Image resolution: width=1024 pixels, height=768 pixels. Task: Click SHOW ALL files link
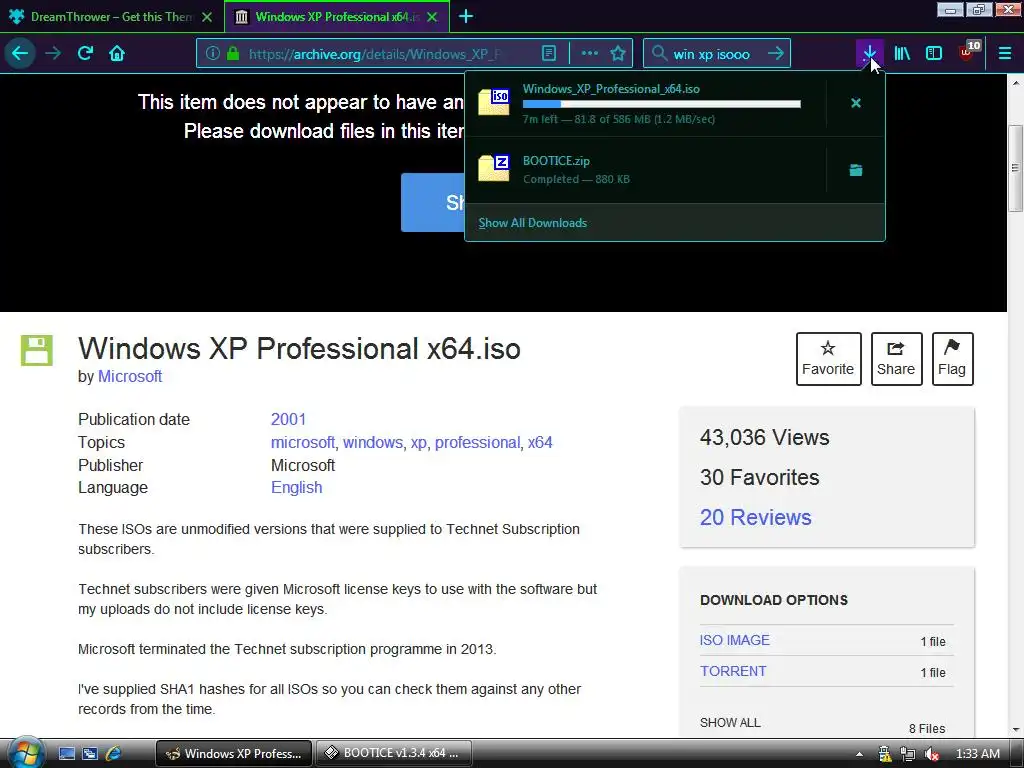pyautogui.click(x=730, y=722)
